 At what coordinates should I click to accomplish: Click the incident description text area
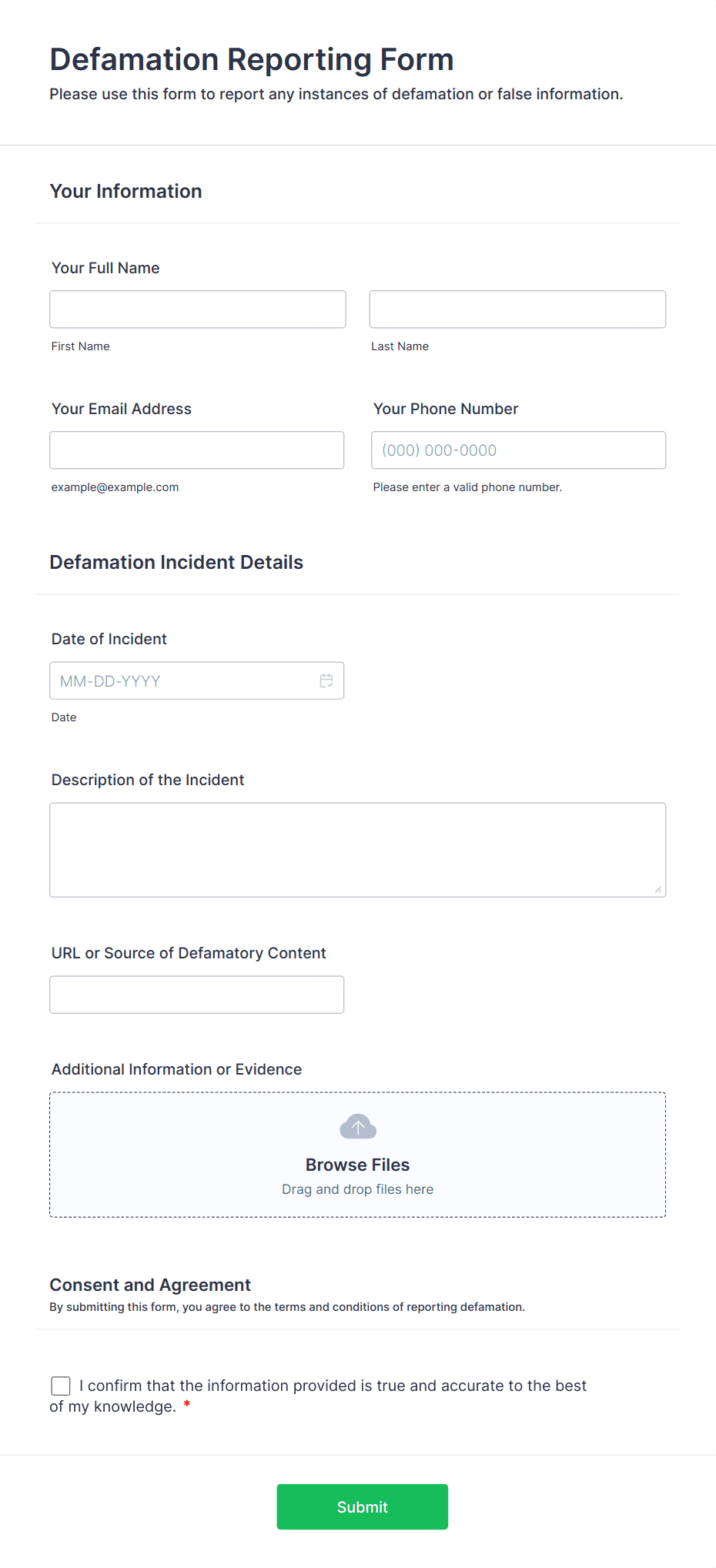coord(357,849)
